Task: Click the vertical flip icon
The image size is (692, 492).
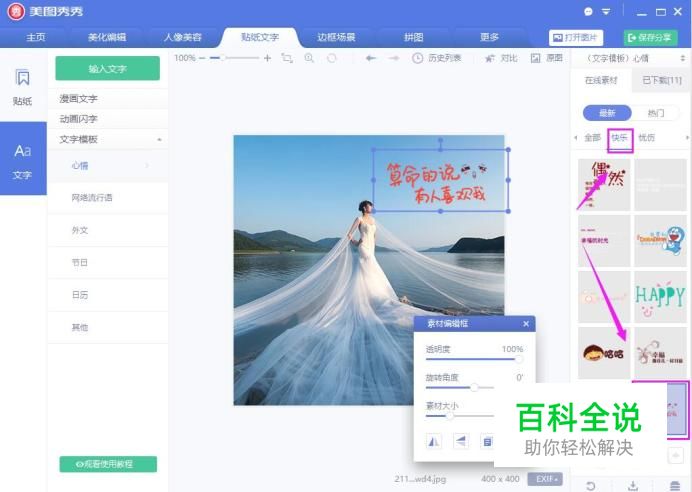Action: (x=461, y=441)
